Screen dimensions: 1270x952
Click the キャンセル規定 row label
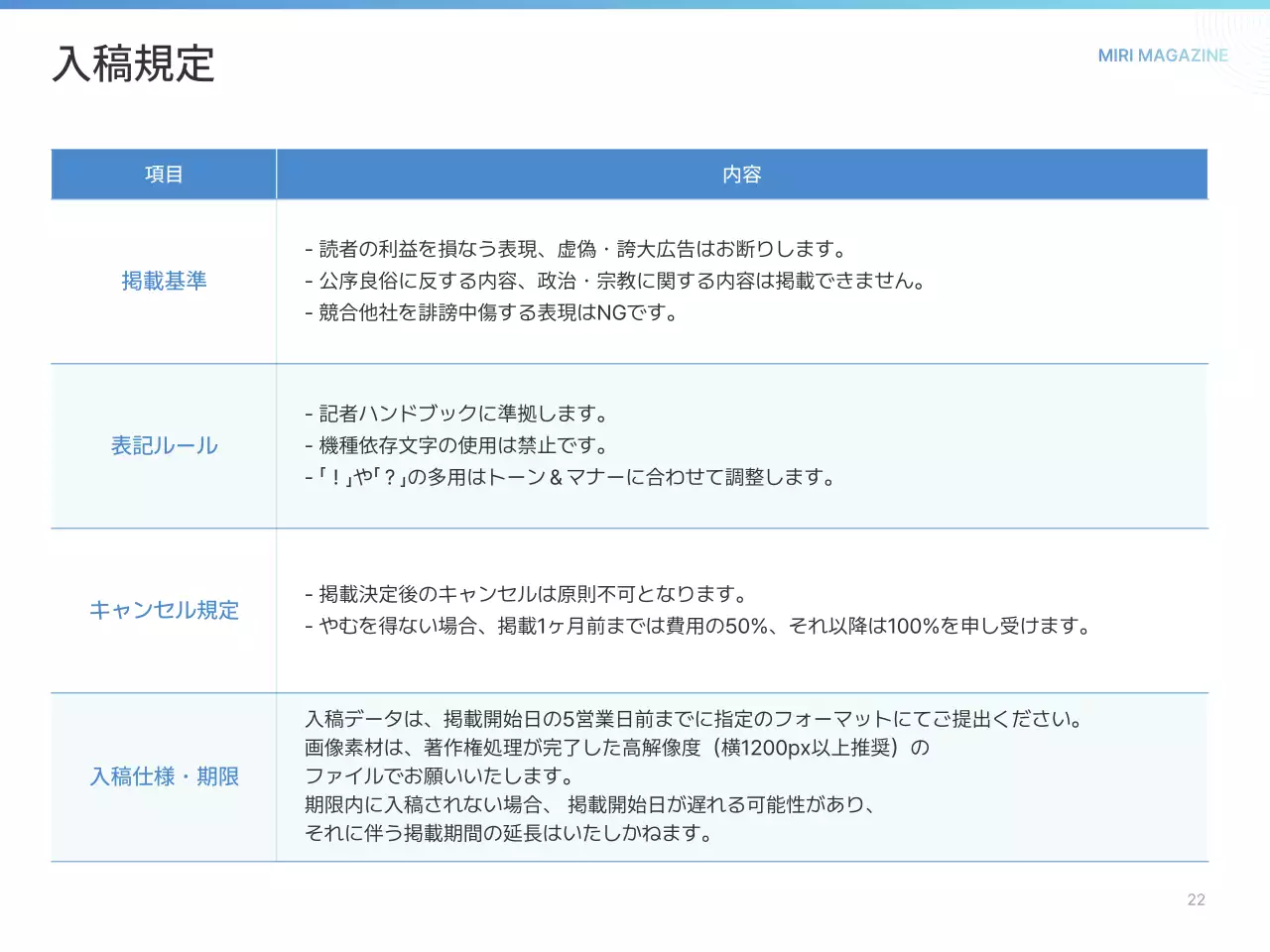point(164,610)
